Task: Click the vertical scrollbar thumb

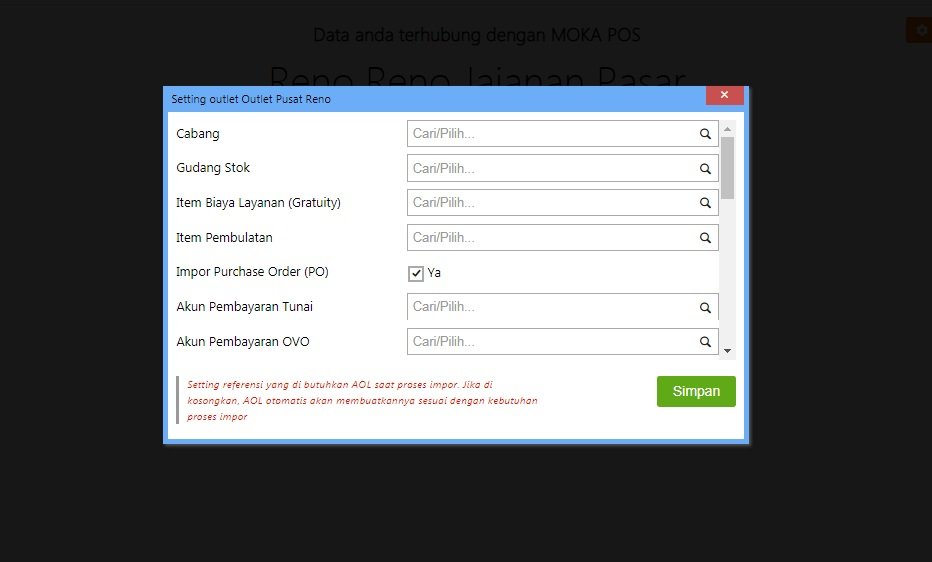Action: (728, 167)
